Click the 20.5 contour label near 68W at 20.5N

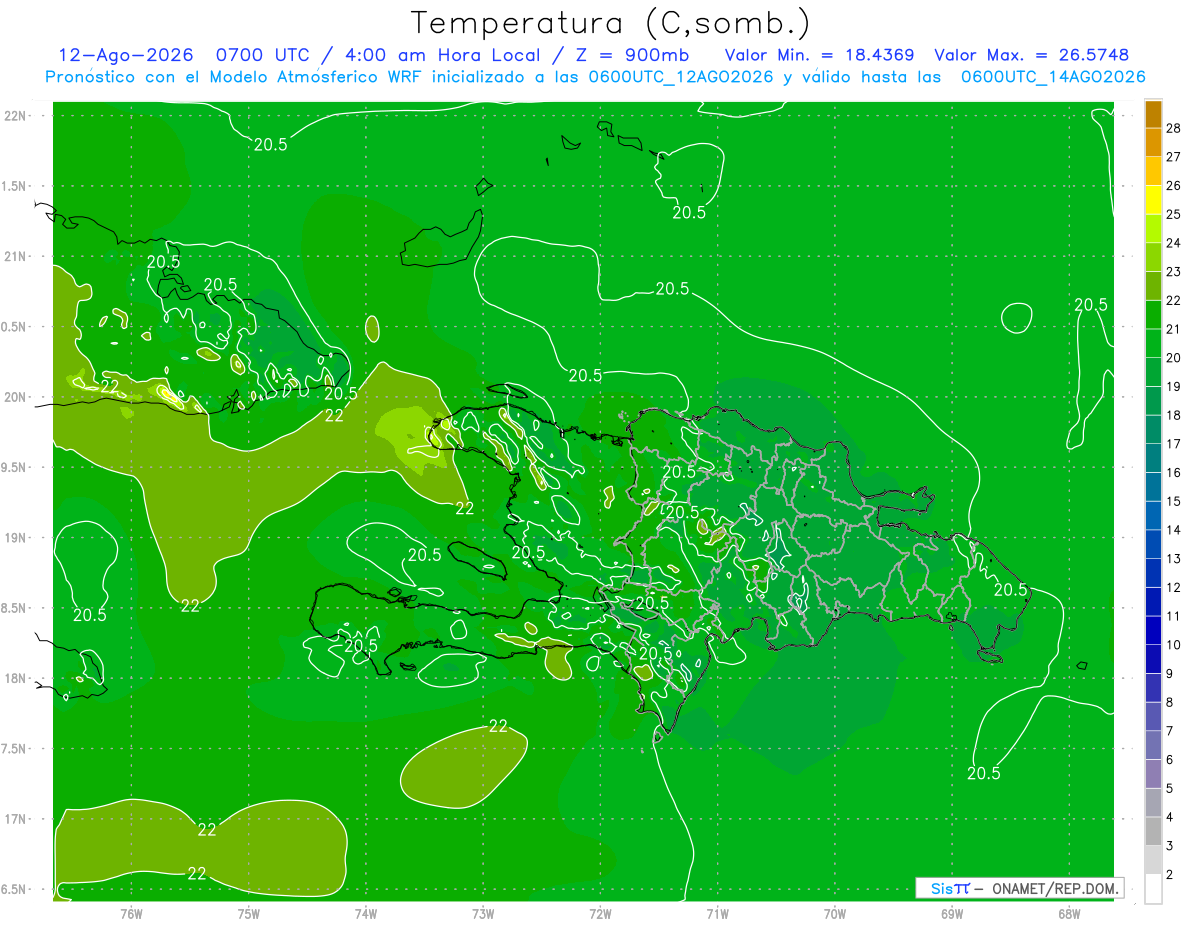pos(1091,305)
